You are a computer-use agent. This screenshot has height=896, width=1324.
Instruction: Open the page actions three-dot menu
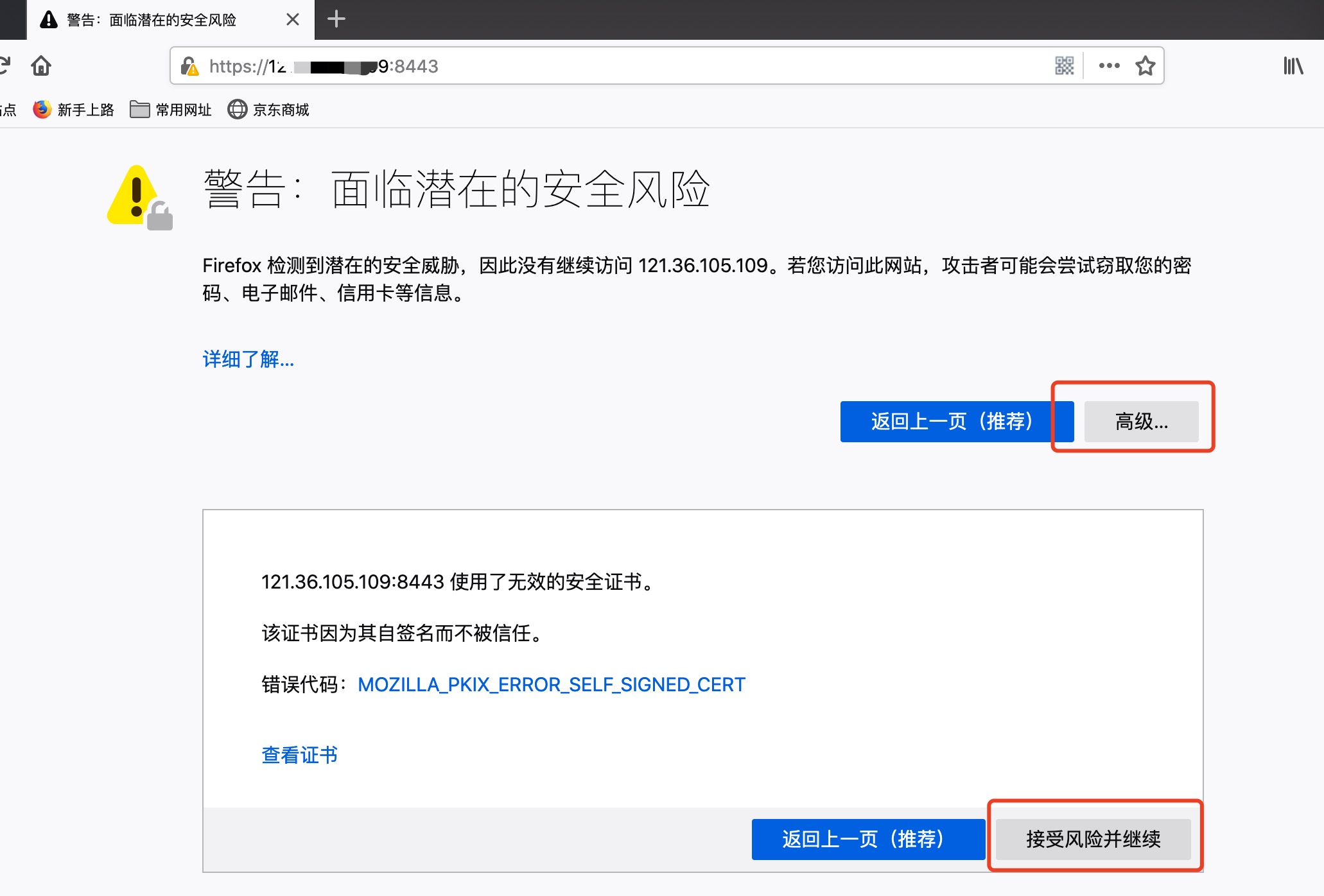pyautogui.click(x=1109, y=65)
